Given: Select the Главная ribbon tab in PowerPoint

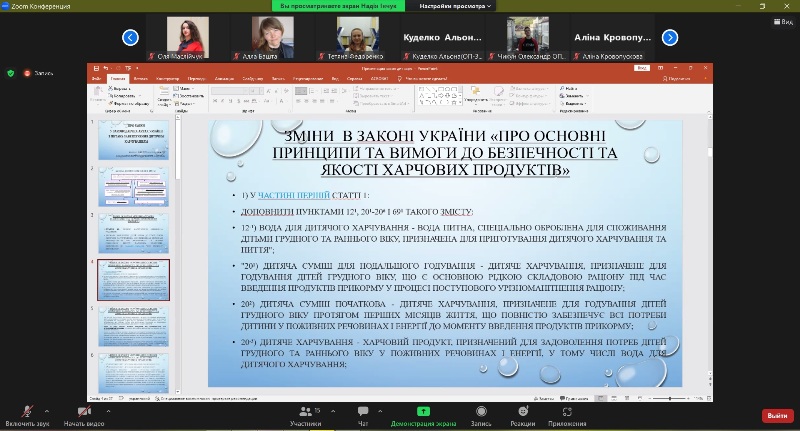Looking at the screenshot, I should coord(118,77).
